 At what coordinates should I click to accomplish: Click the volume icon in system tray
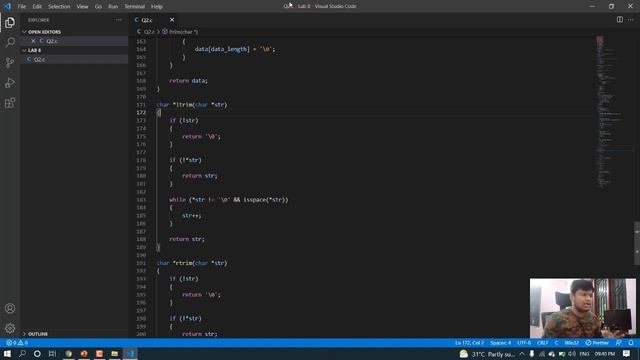pos(572,354)
